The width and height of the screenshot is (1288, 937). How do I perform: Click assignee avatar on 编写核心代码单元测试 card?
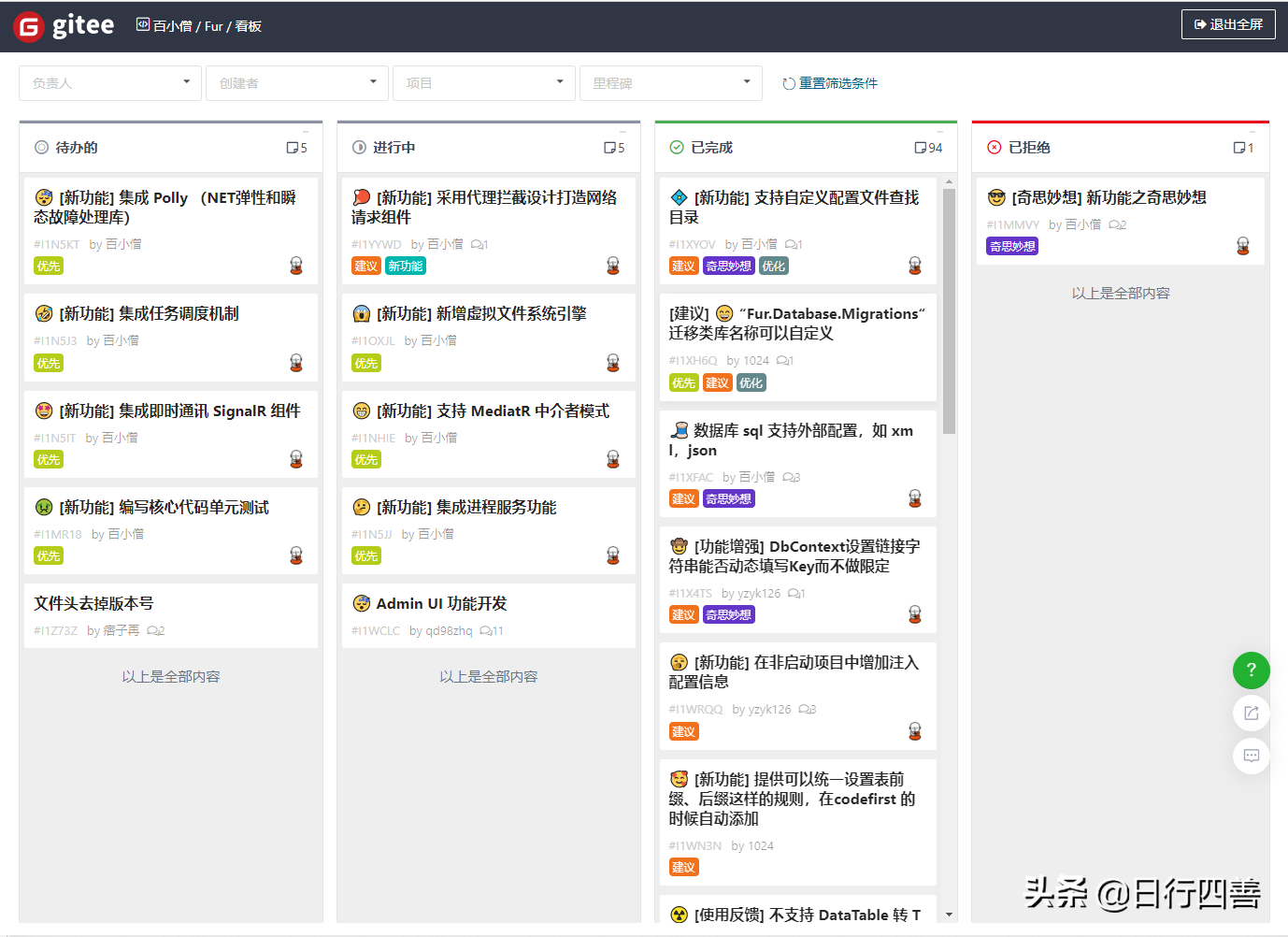(x=296, y=555)
